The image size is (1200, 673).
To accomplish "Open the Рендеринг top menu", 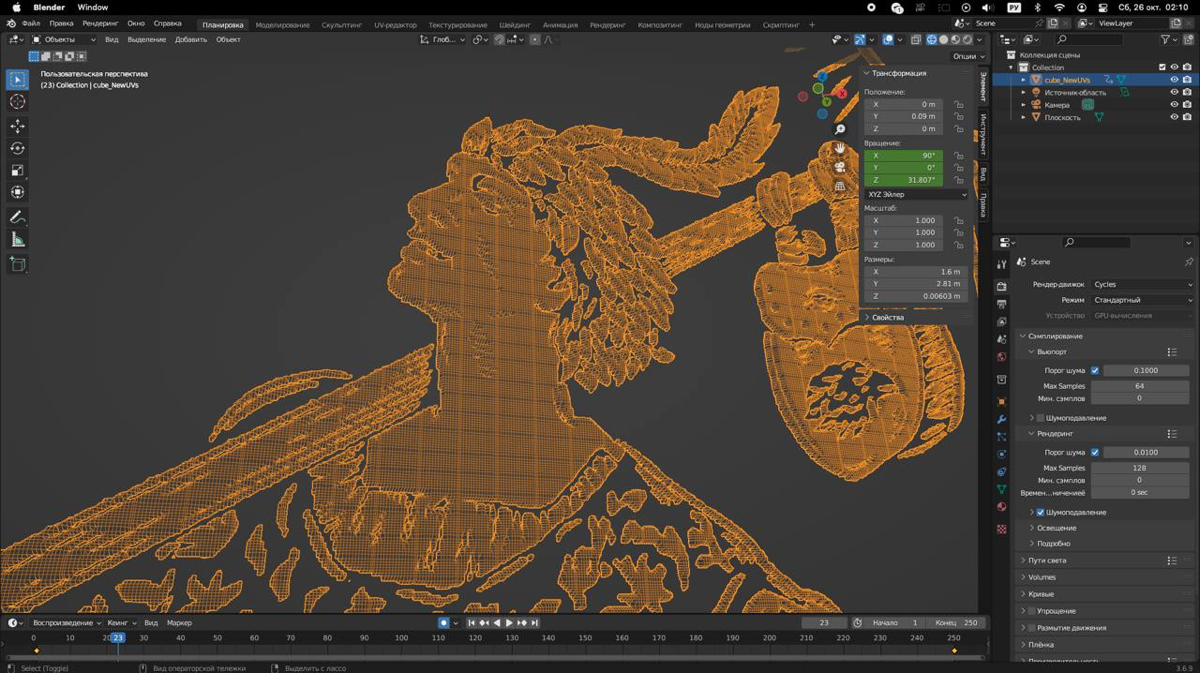I will tap(99, 24).
